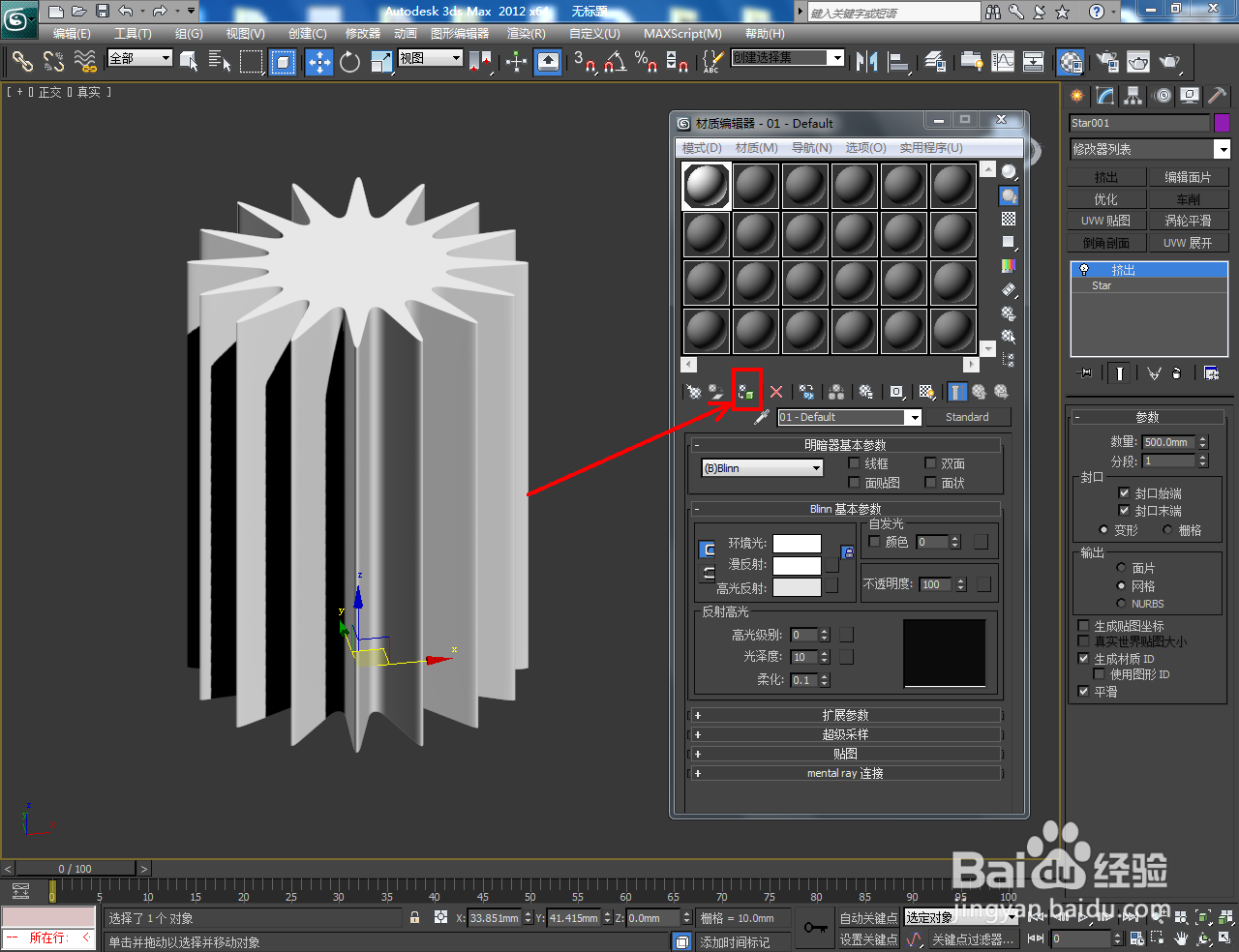Toggle Percent Snap icon
Viewport: 1239px width, 952px height.
[647, 62]
